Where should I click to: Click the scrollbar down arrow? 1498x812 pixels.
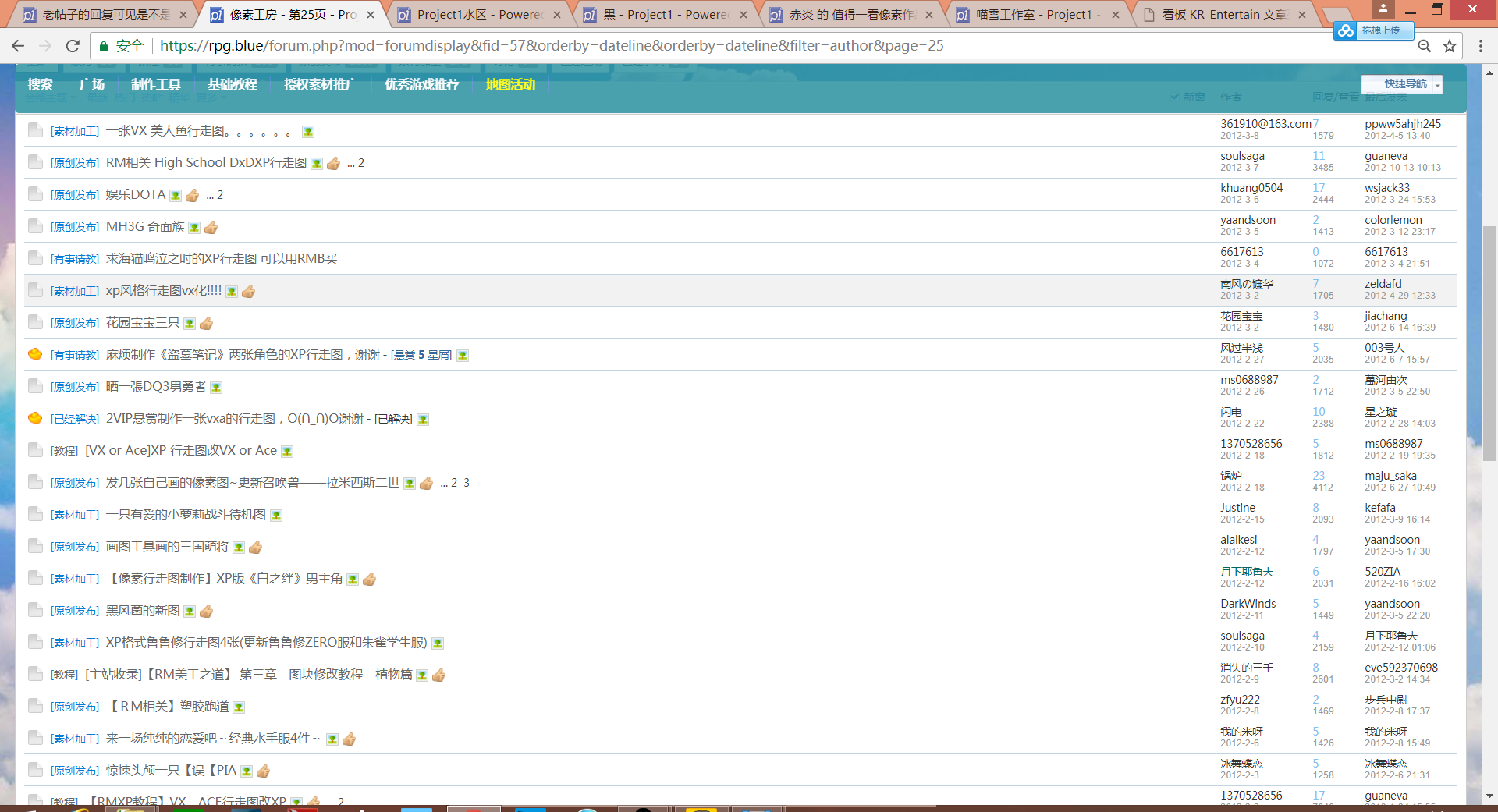1489,796
